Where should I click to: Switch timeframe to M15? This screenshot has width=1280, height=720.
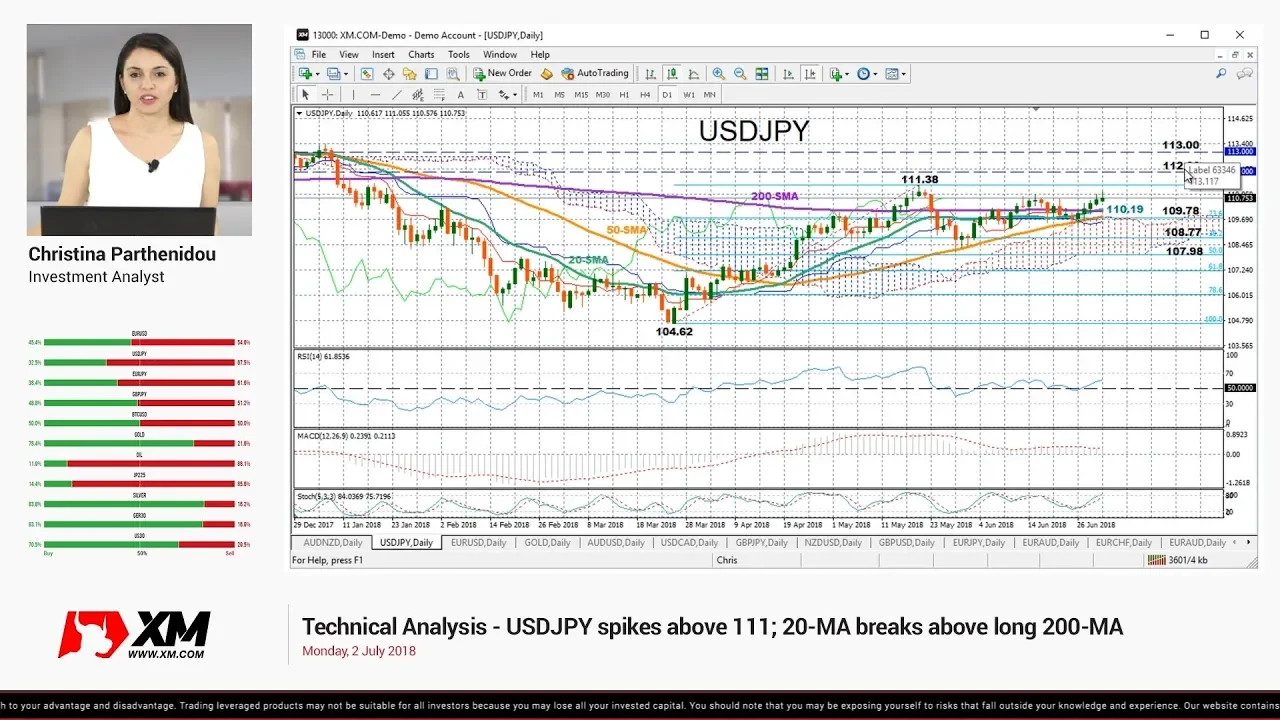coord(581,95)
